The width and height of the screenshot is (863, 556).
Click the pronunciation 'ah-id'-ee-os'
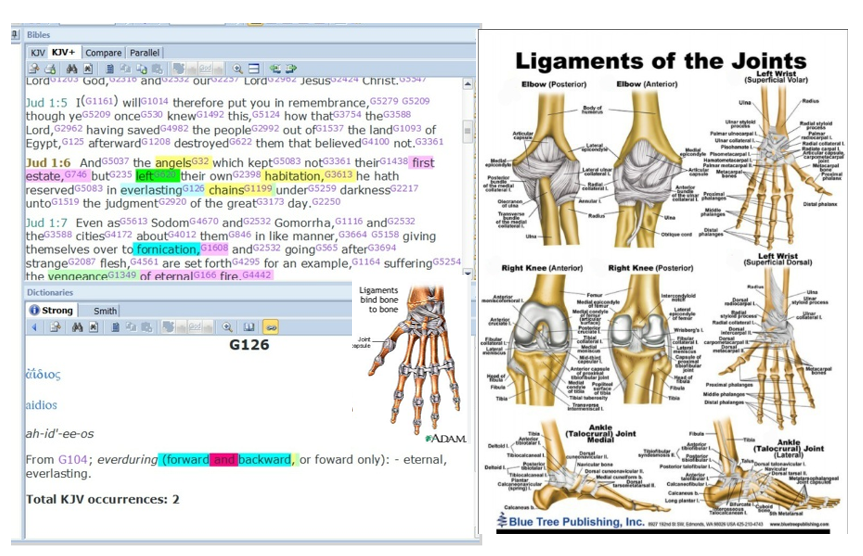59,433
